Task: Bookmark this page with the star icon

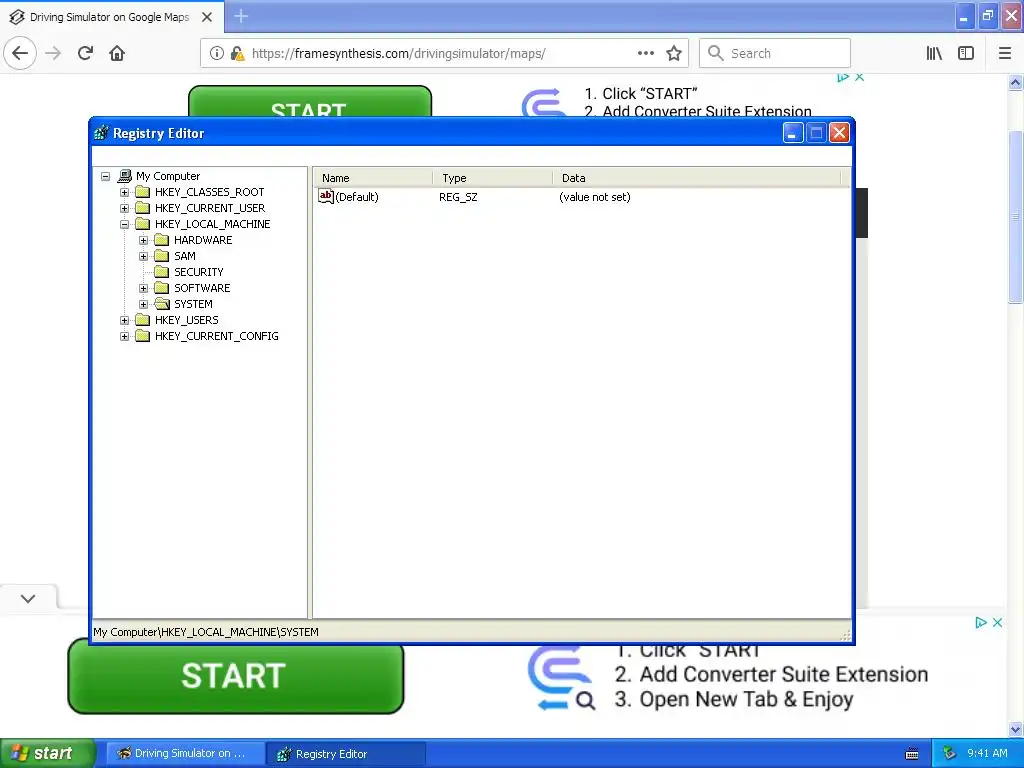Action: click(674, 54)
